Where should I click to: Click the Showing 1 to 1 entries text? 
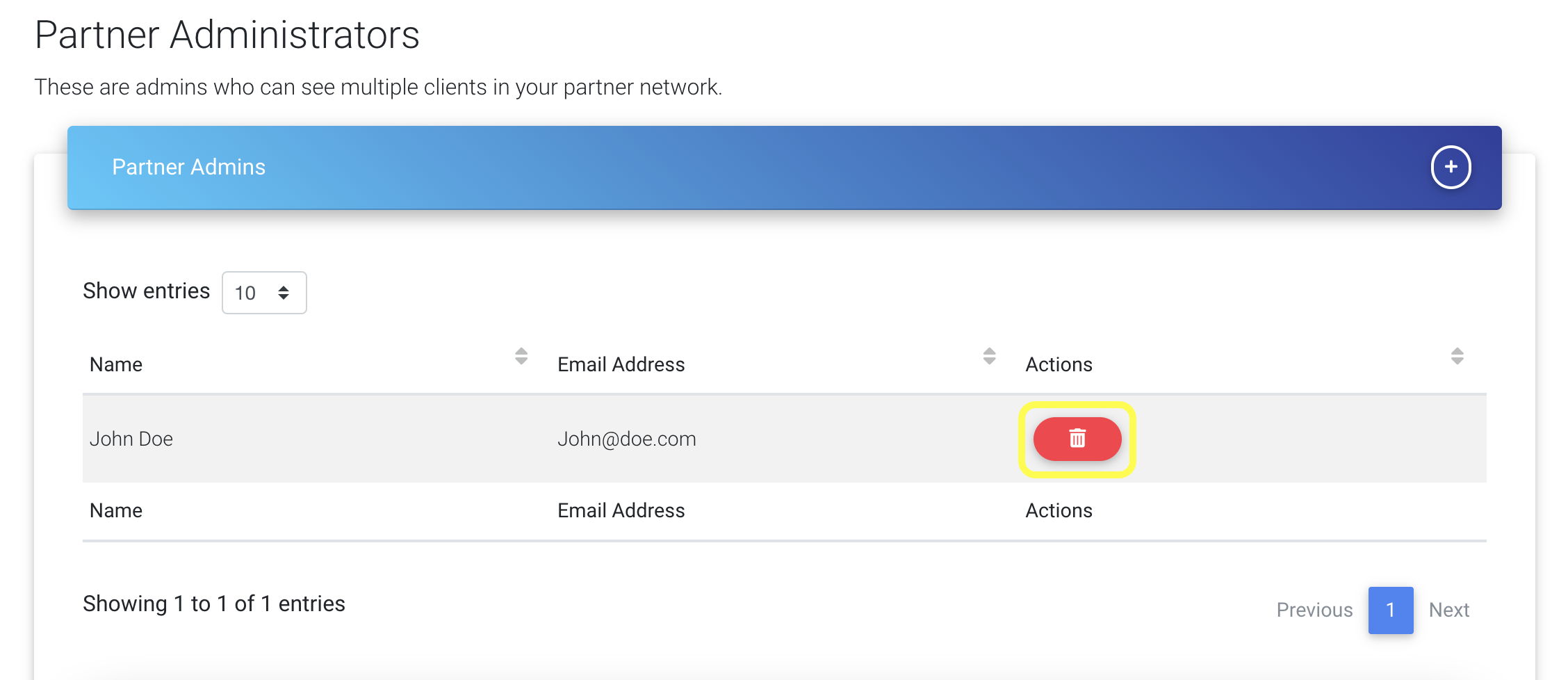[x=214, y=604]
